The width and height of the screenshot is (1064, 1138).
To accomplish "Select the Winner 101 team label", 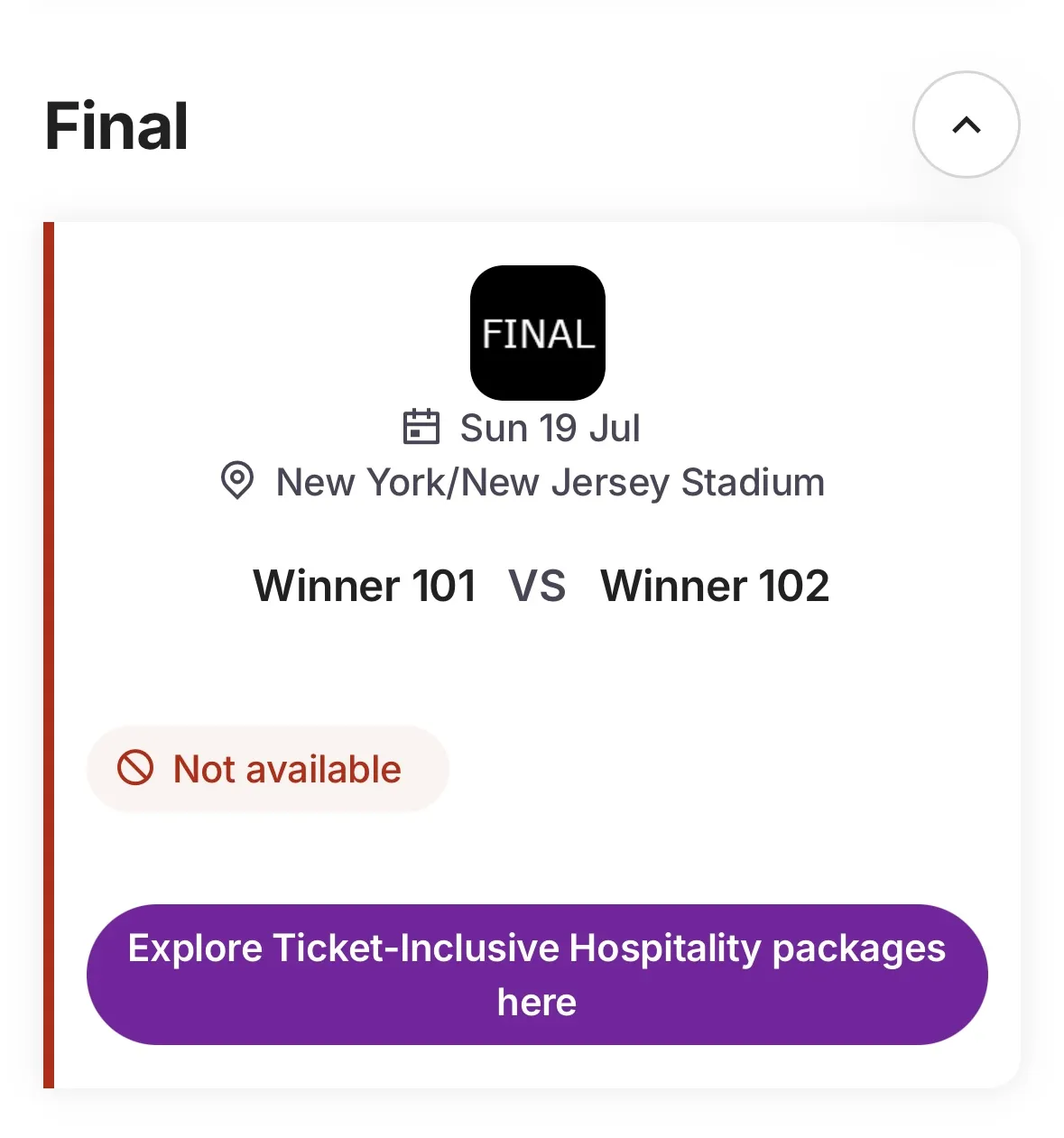I will point(364,586).
